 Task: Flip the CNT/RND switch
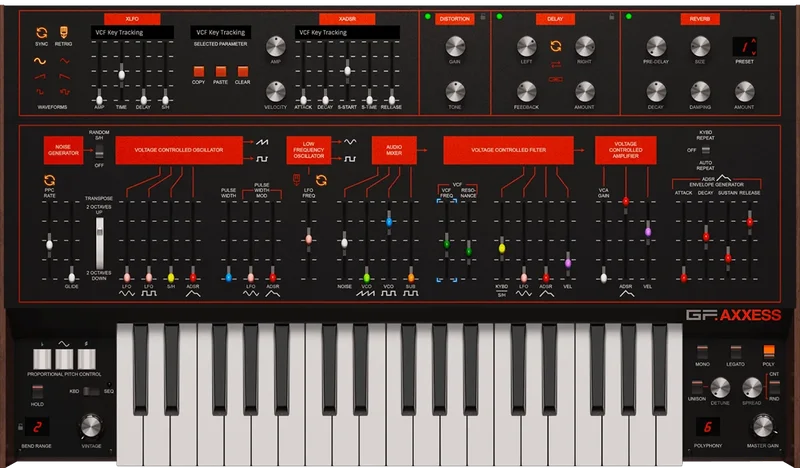coord(773,386)
